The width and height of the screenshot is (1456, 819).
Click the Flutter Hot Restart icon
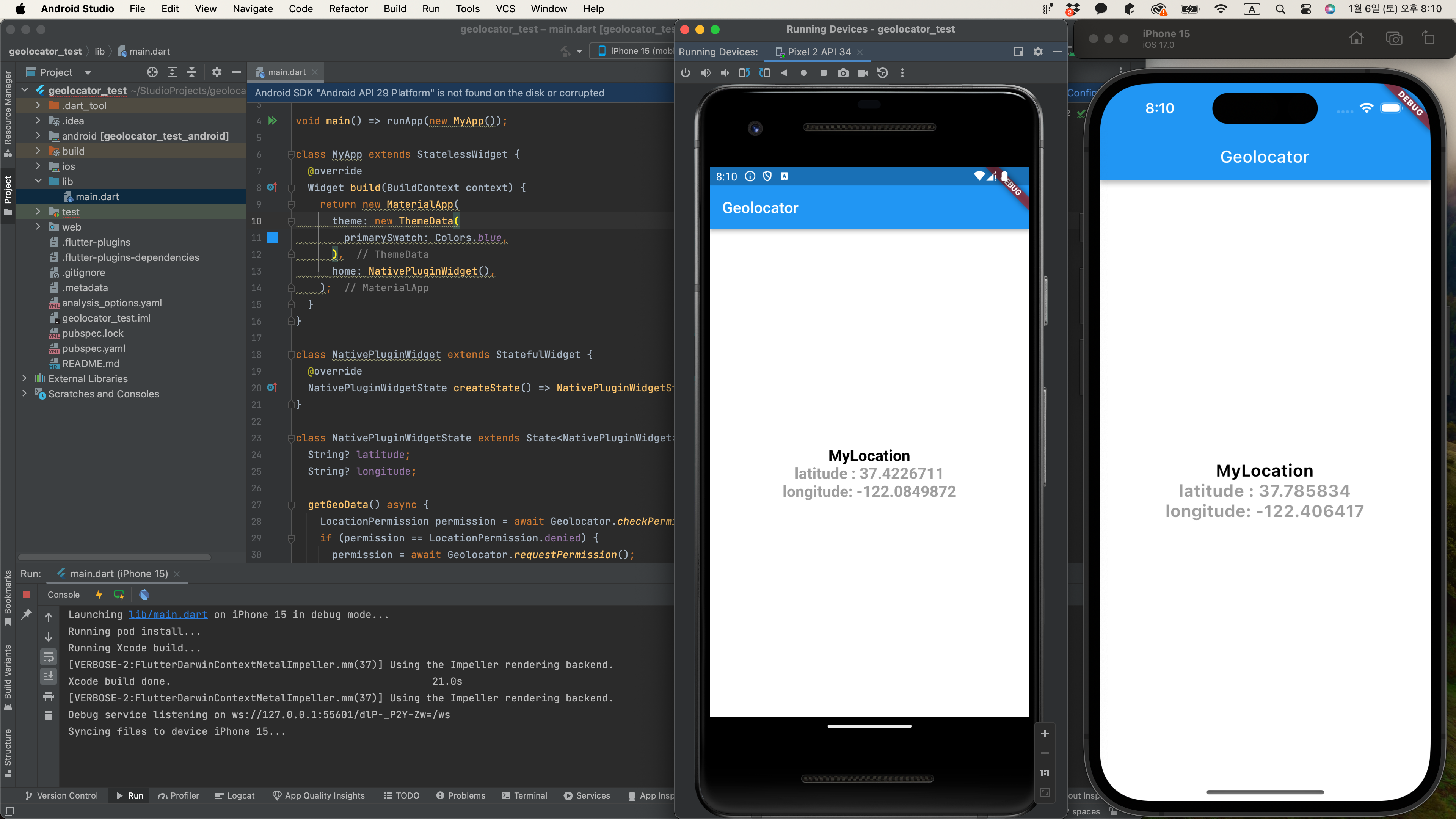click(119, 595)
